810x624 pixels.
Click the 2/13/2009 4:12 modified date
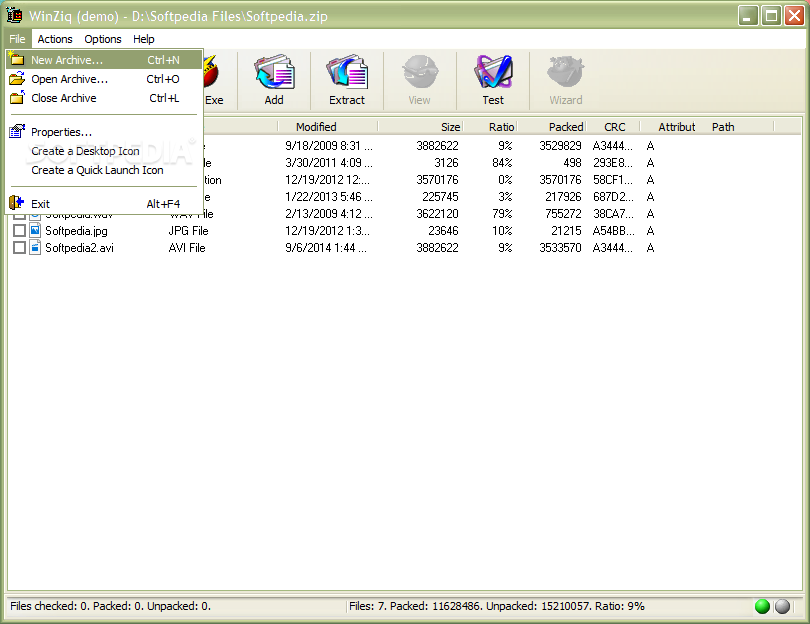tap(329, 214)
